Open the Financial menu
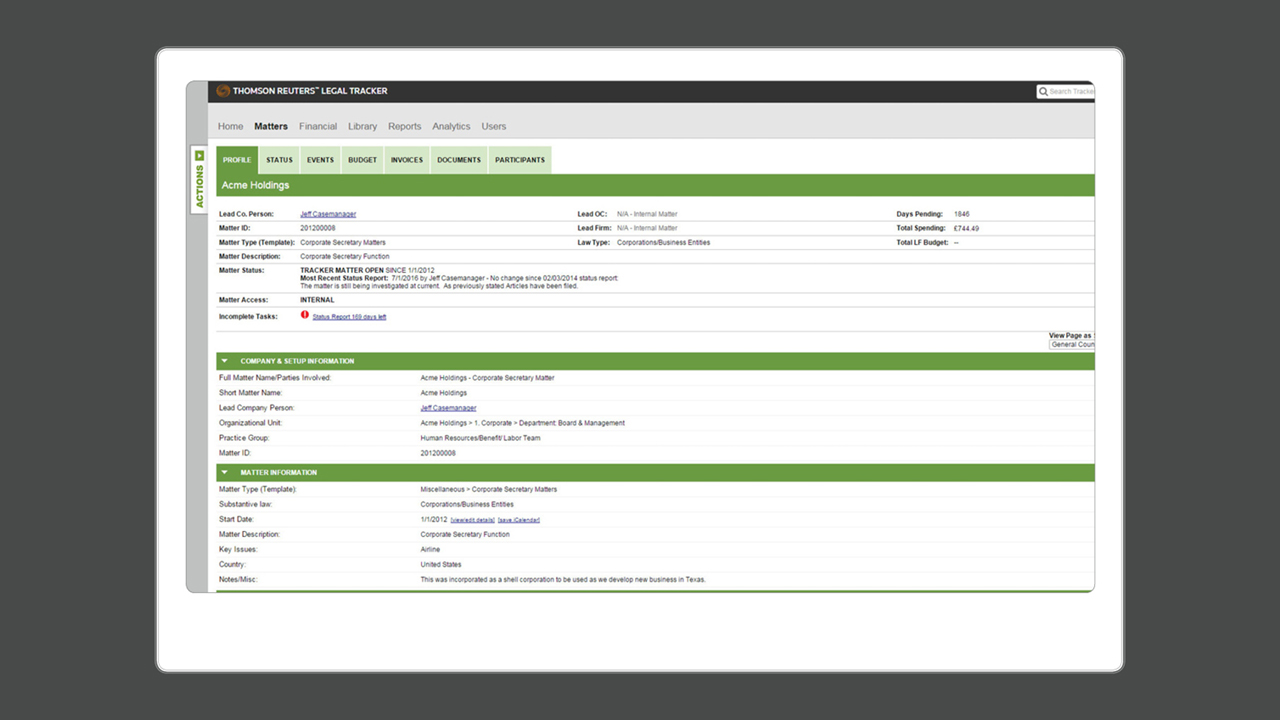The width and height of the screenshot is (1280, 720). click(318, 127)
